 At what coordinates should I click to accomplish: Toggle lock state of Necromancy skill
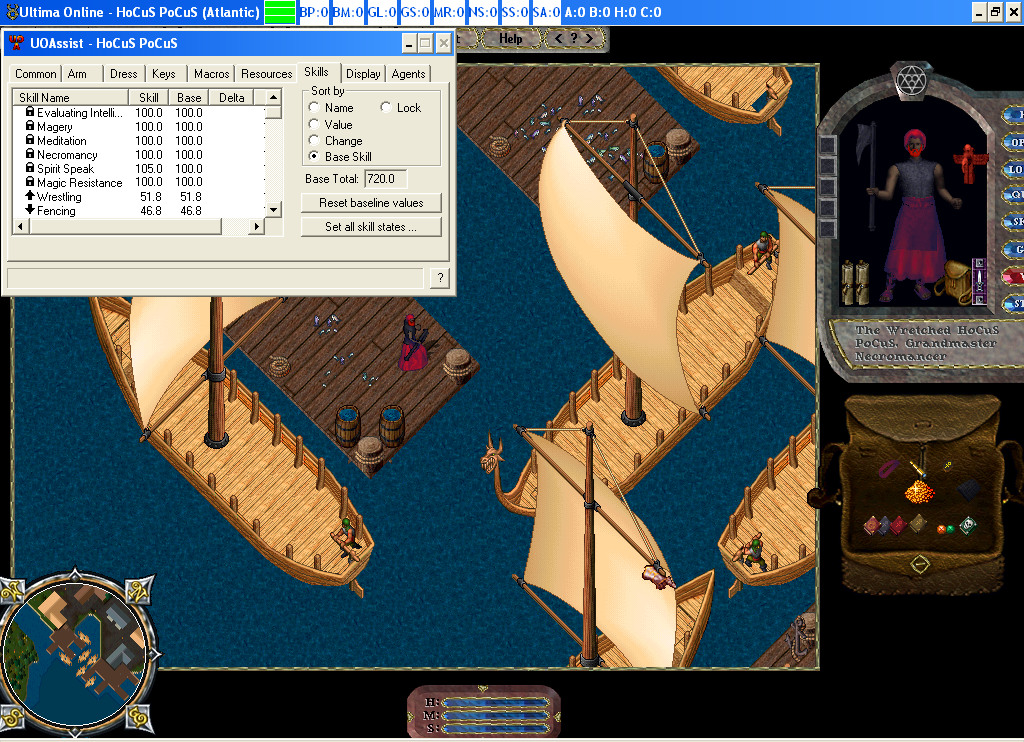click(30, 154)
